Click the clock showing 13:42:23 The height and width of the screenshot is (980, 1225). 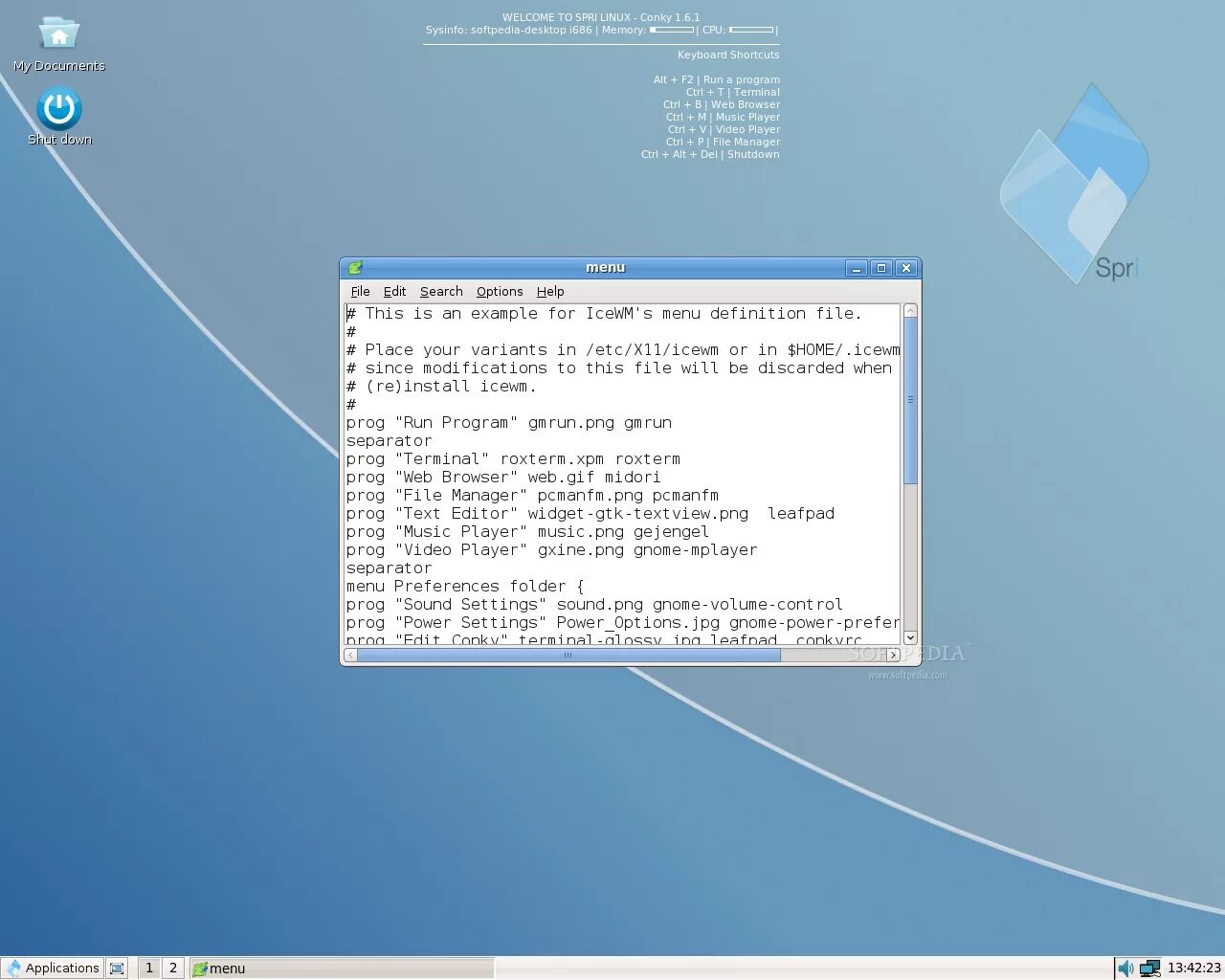pos(1193,968)
